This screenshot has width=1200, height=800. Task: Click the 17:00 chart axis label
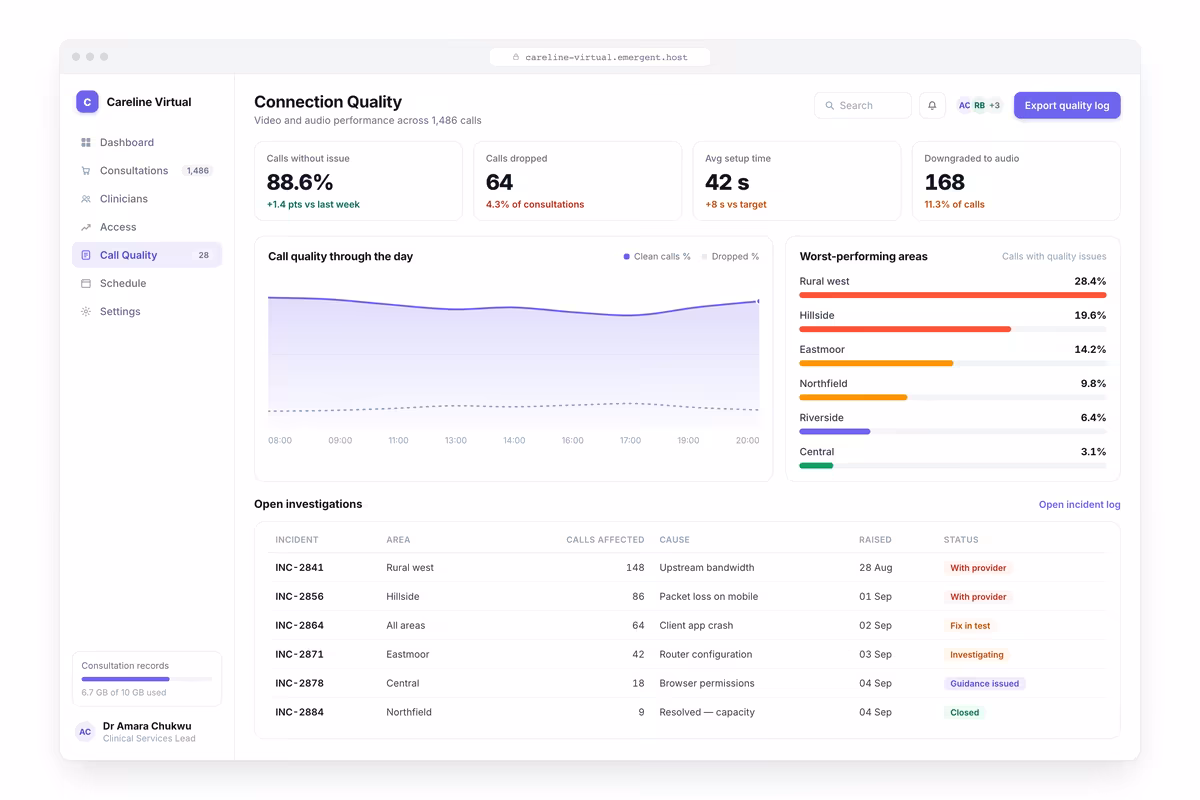[x=630, y=440]
